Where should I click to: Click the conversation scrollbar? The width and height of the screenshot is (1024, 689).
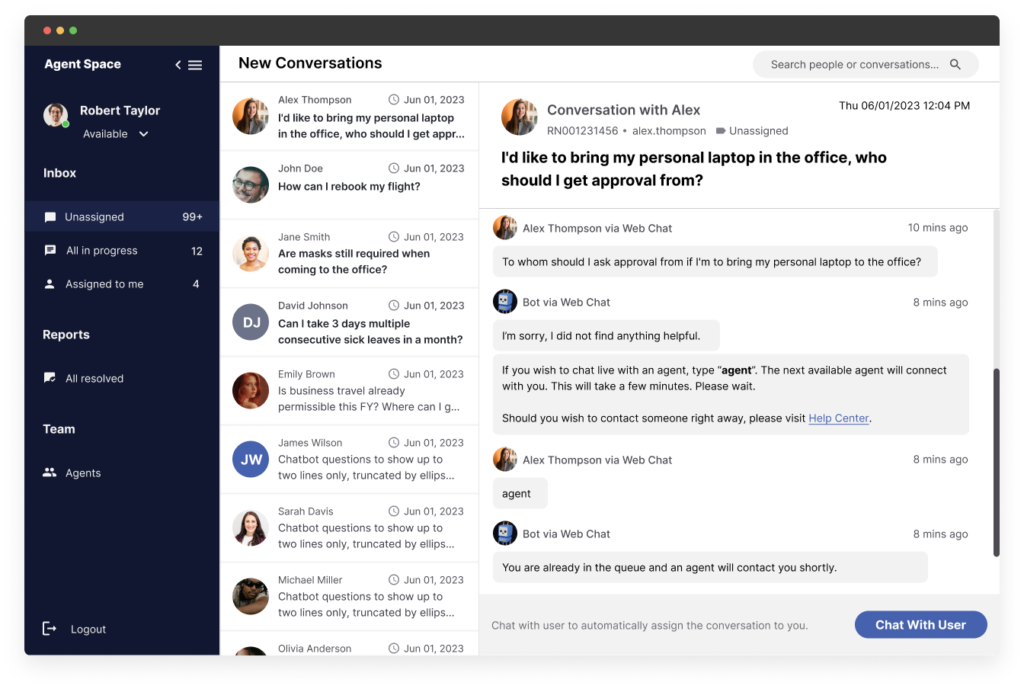[x=995, y=460]
